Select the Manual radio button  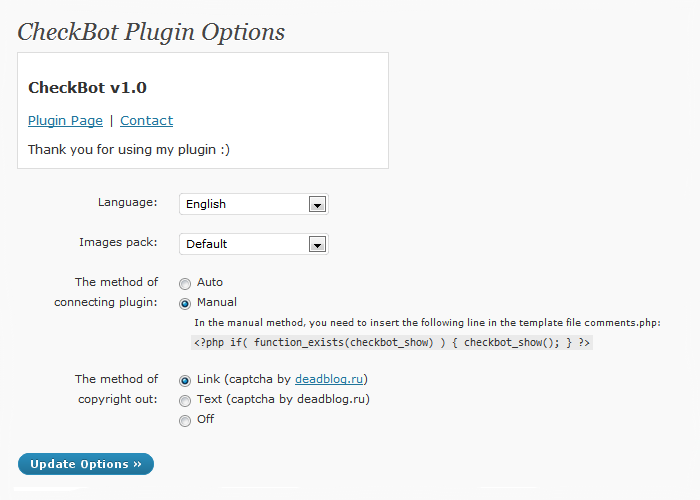(185, 304)
